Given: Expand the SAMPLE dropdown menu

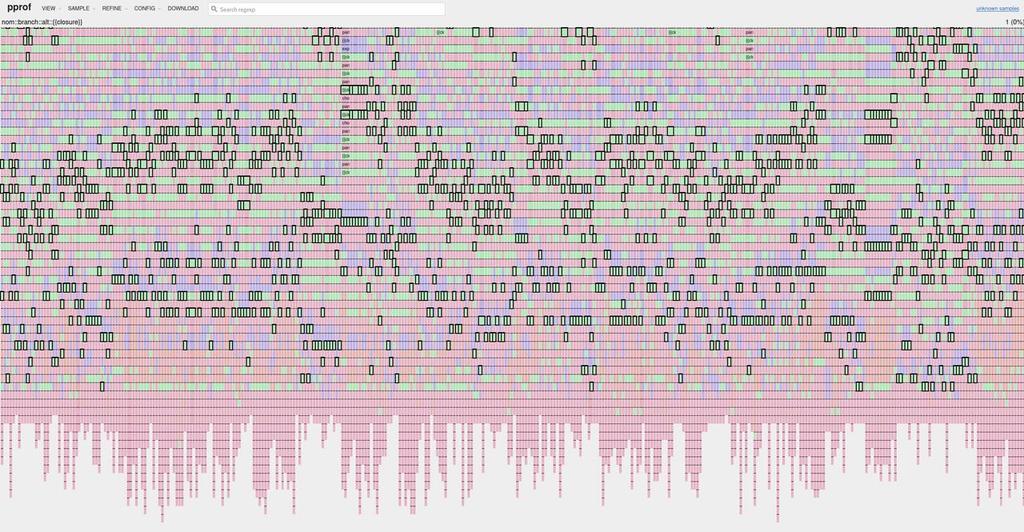Looking at the screenshot, I should 80,8.
